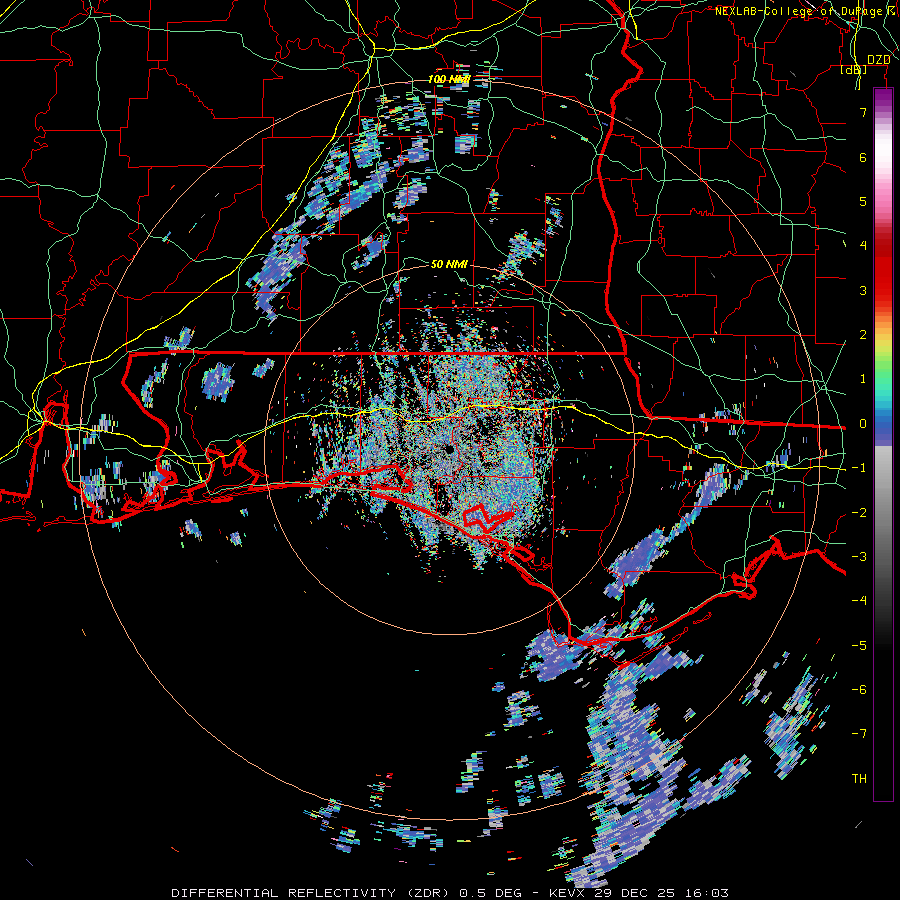
Task: Select the -2 dB scale label
Action: point(859,513)
